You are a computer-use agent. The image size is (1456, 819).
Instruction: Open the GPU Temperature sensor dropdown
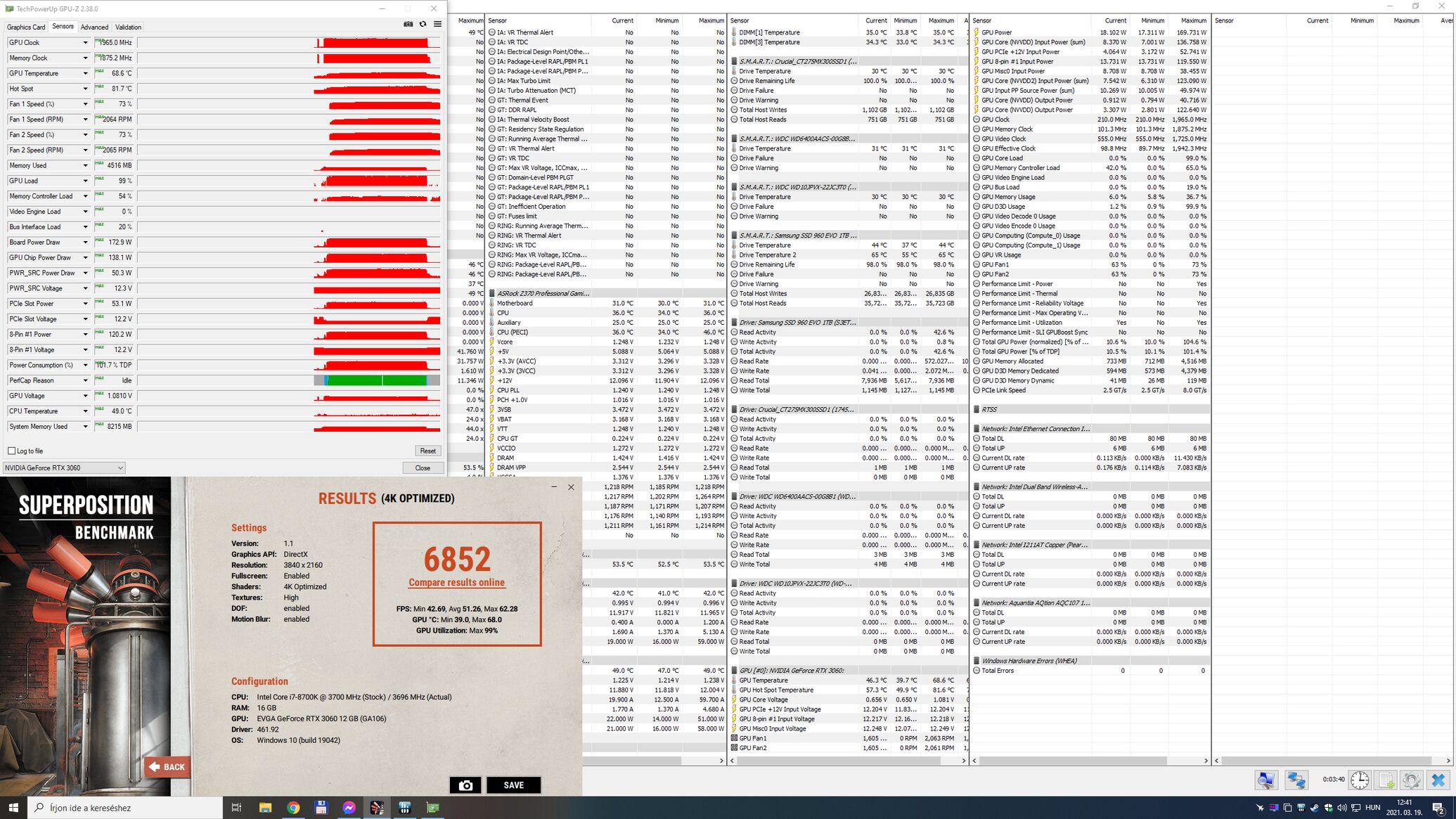[x=86, y=74]
